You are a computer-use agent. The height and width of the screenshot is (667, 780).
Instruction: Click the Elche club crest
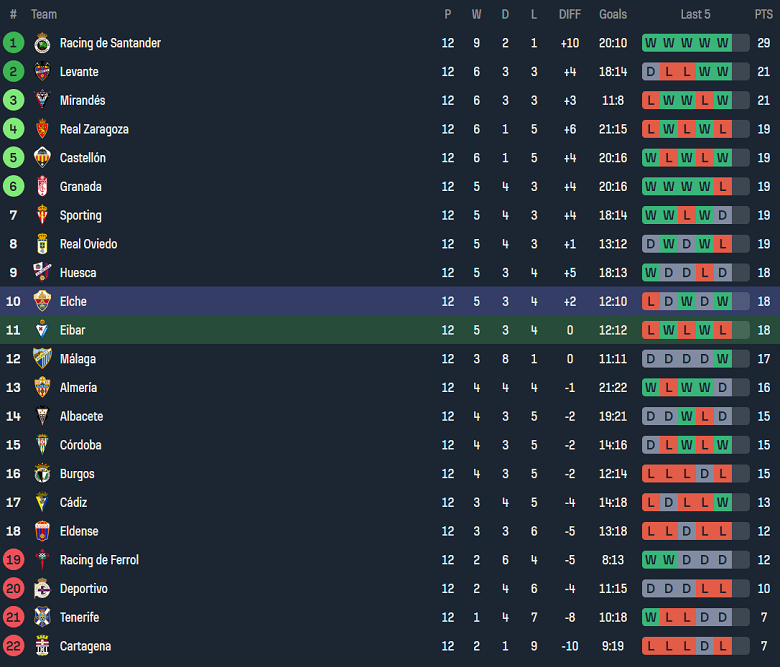(x=42, y=302)
